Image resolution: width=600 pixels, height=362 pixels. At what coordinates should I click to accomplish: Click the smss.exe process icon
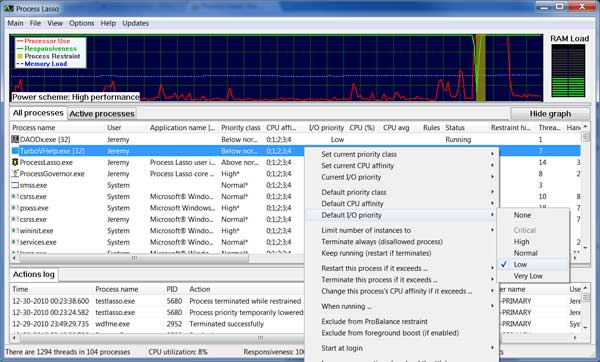point(15,185)
